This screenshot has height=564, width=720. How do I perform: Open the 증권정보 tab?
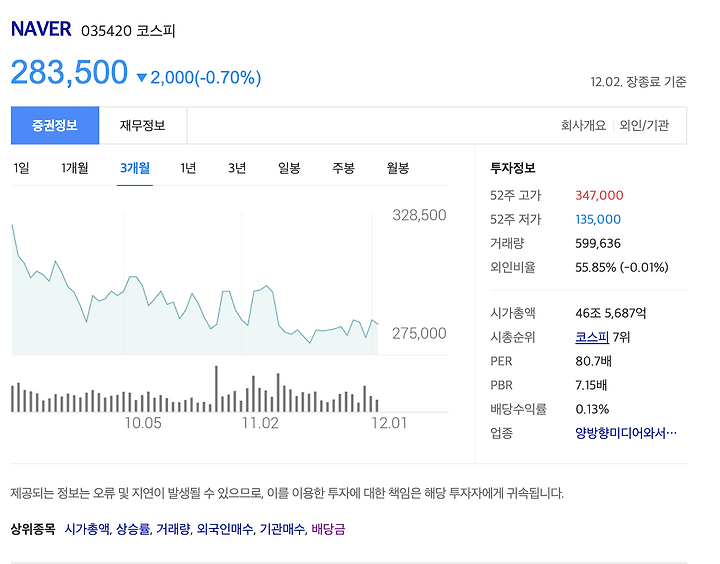point(55,125)
